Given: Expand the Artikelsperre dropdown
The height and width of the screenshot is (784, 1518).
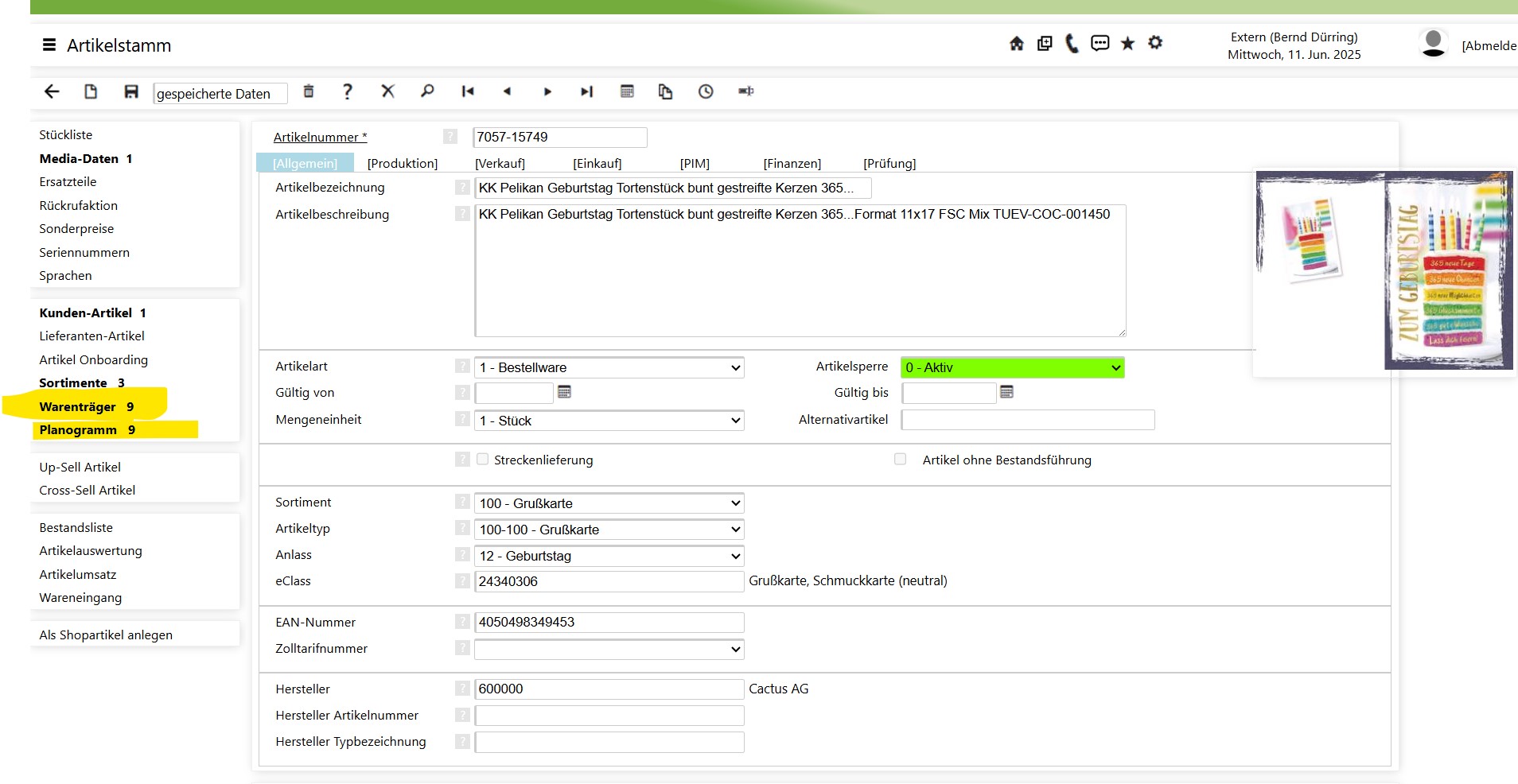Looking at the screenshot, I should pyautogui.click(x=1012, y=367).
